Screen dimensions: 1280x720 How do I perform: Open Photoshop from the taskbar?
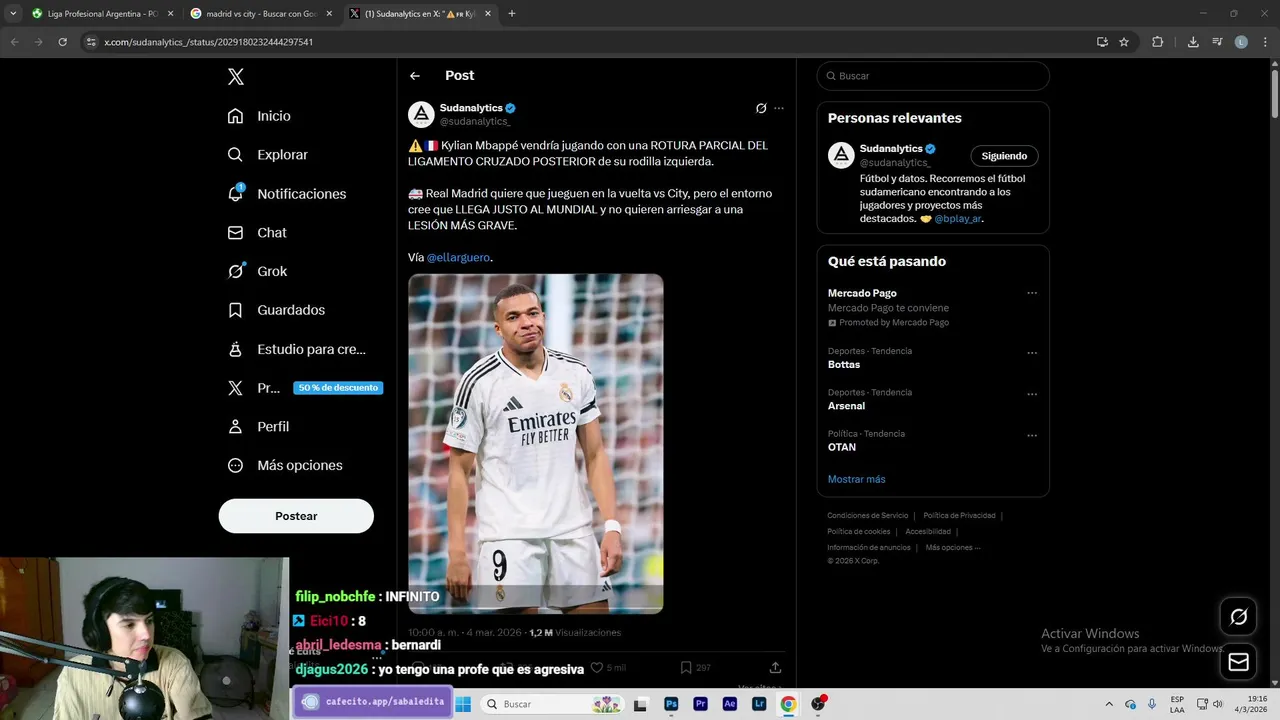(x=671, y=704)
